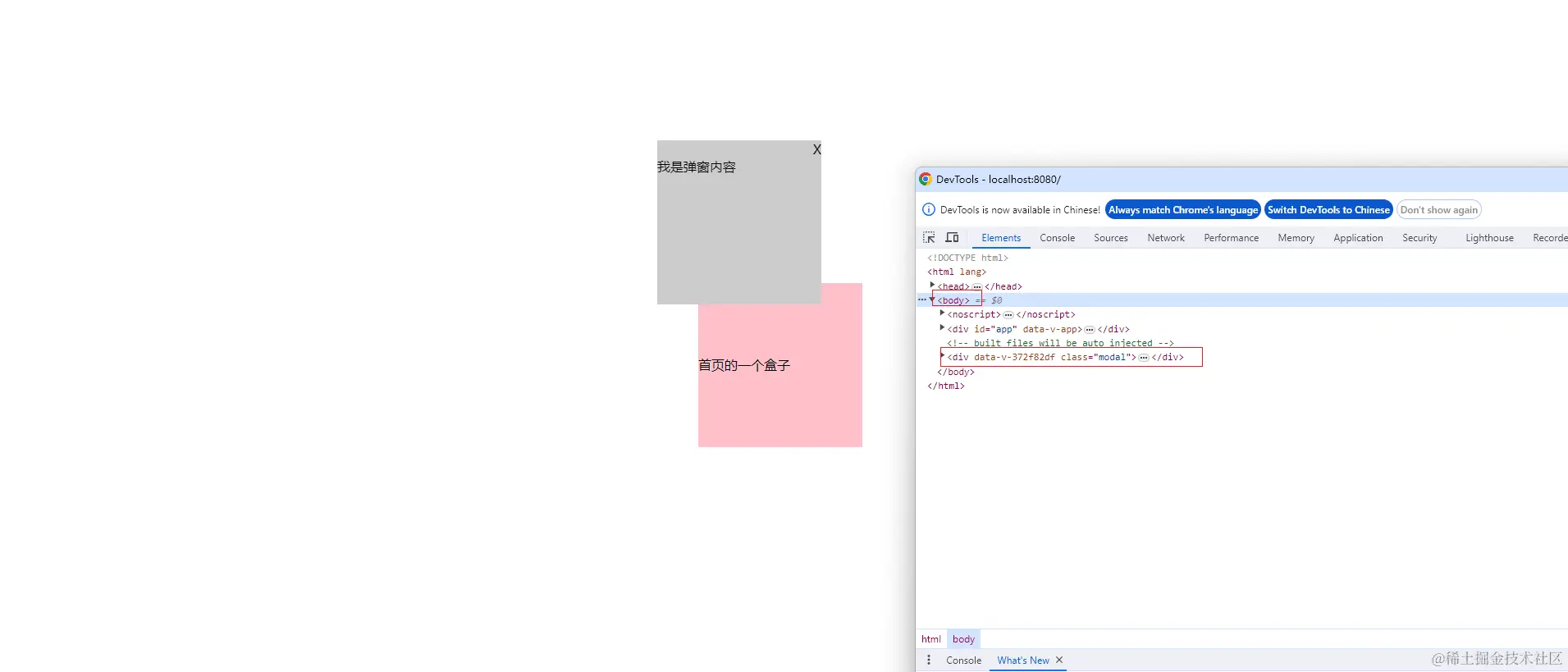Open the Lighthouse tab
The image size is (1568, 672).
[x=1489, y=238]
